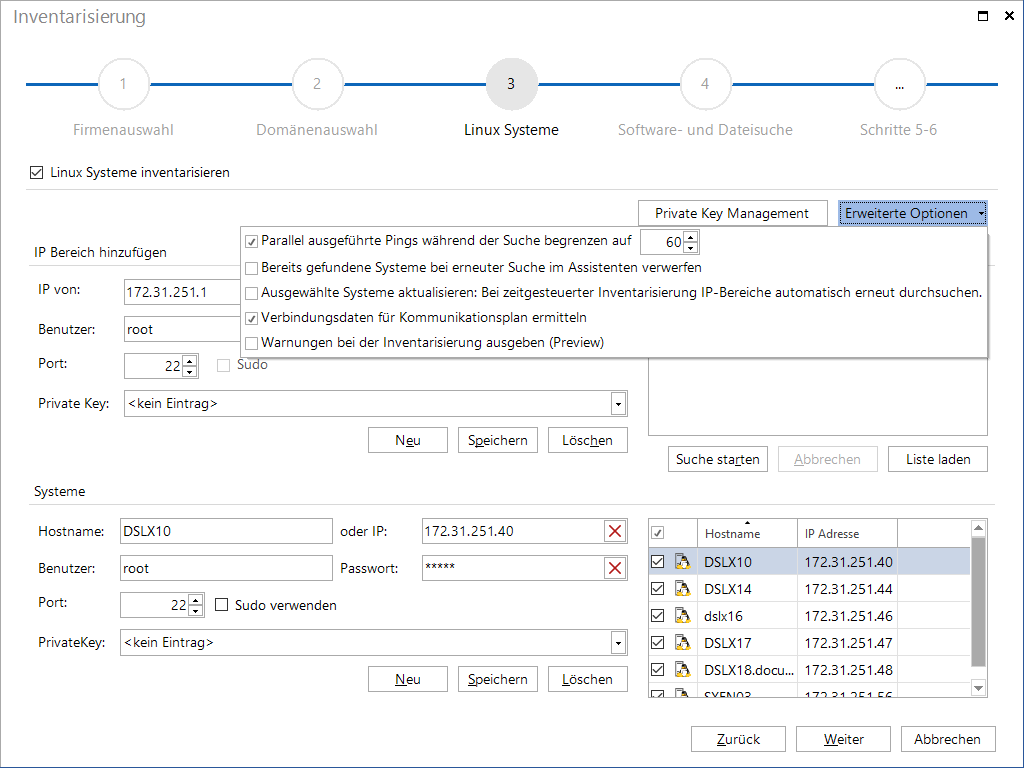Viewport: 1024px width, 768px height.
Task: Click 'Liste laden' button
Action: (938, 459)
